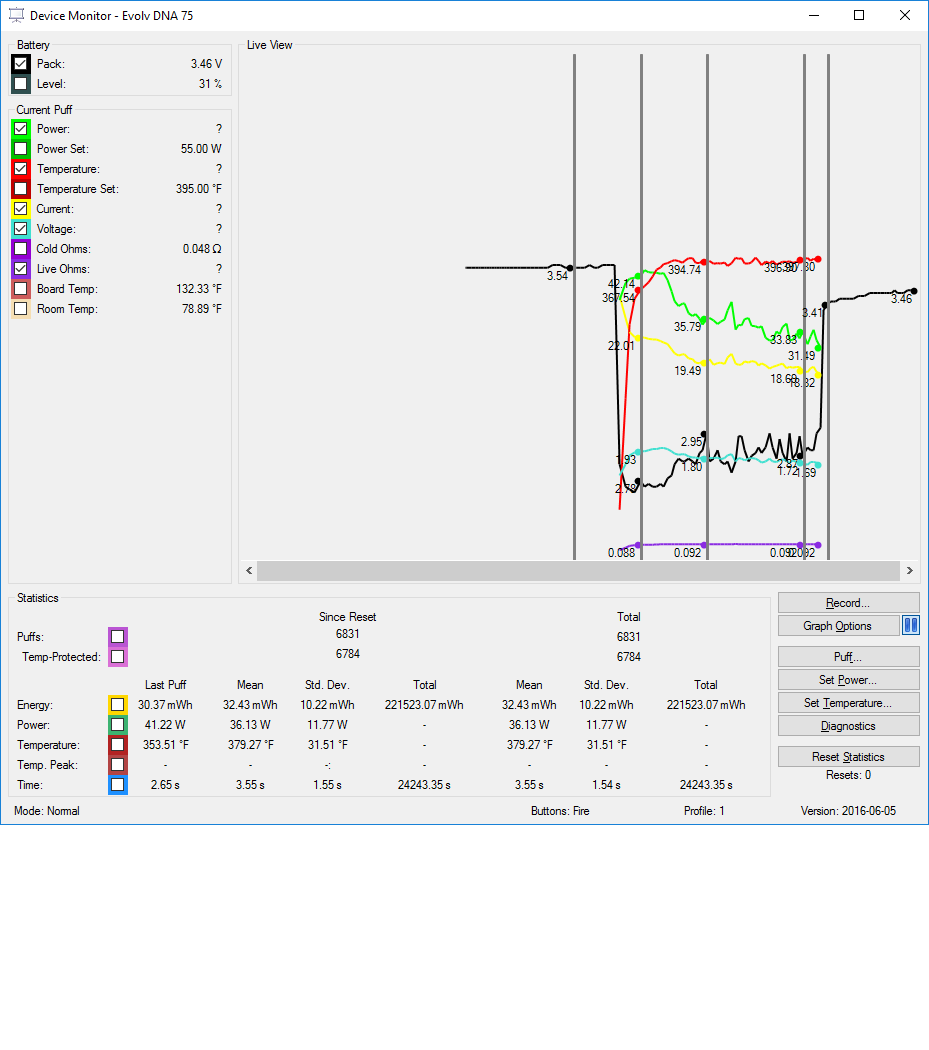Click the pause button beside Graph Options
This screenshot has height=1050, width=929.
[910, 626]
